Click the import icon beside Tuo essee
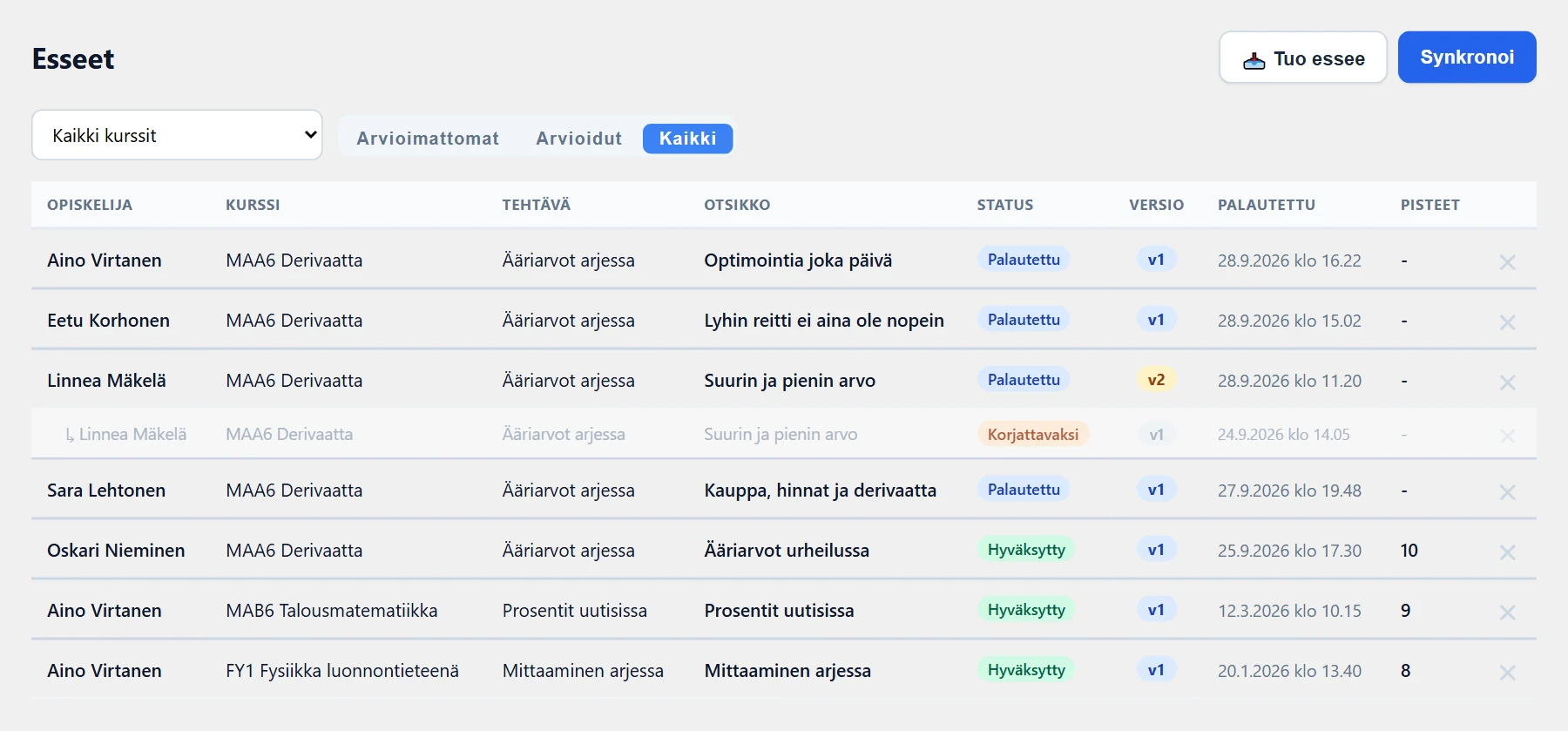 [1254, 60]
